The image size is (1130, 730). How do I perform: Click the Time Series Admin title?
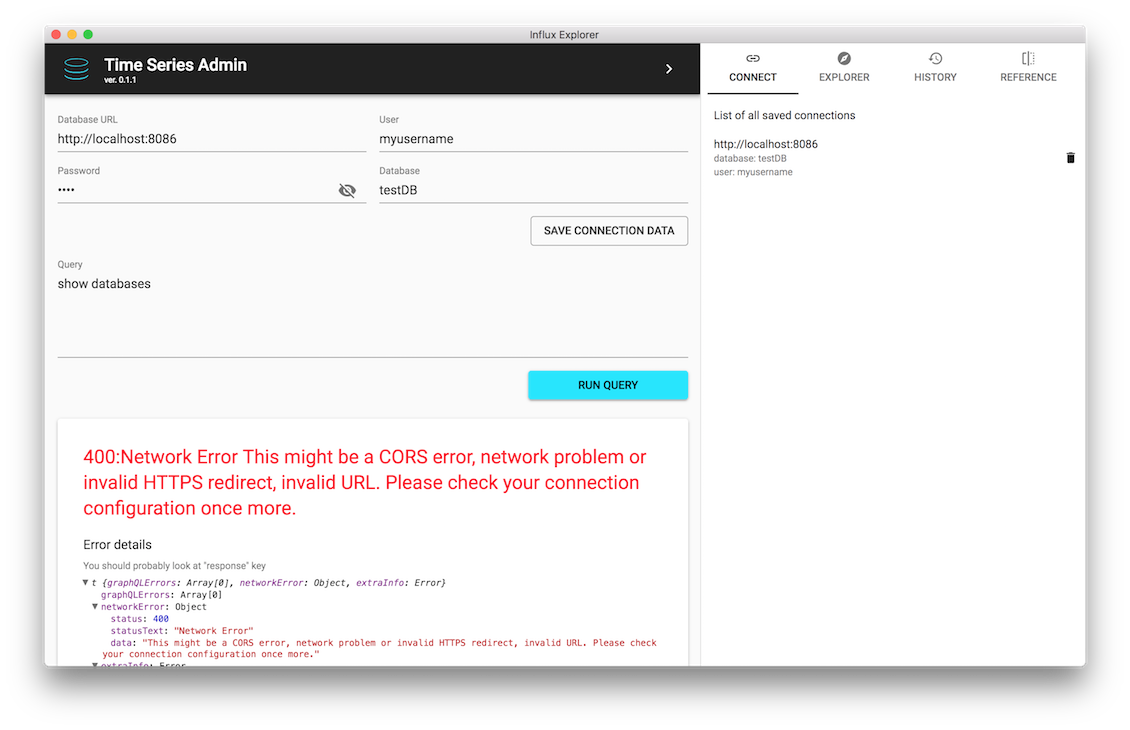coord(175,65)
